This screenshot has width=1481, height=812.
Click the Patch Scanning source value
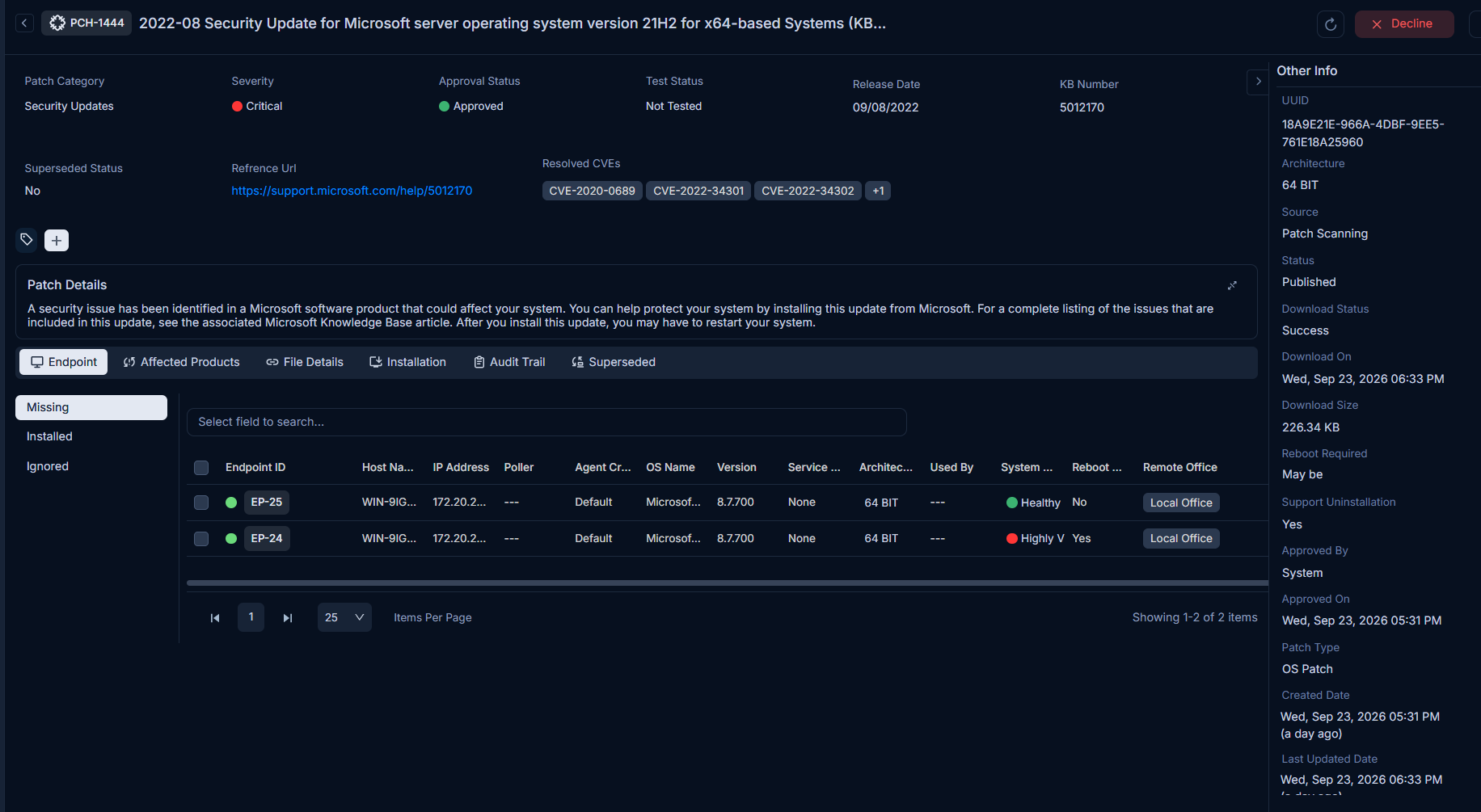(1325, 234)
